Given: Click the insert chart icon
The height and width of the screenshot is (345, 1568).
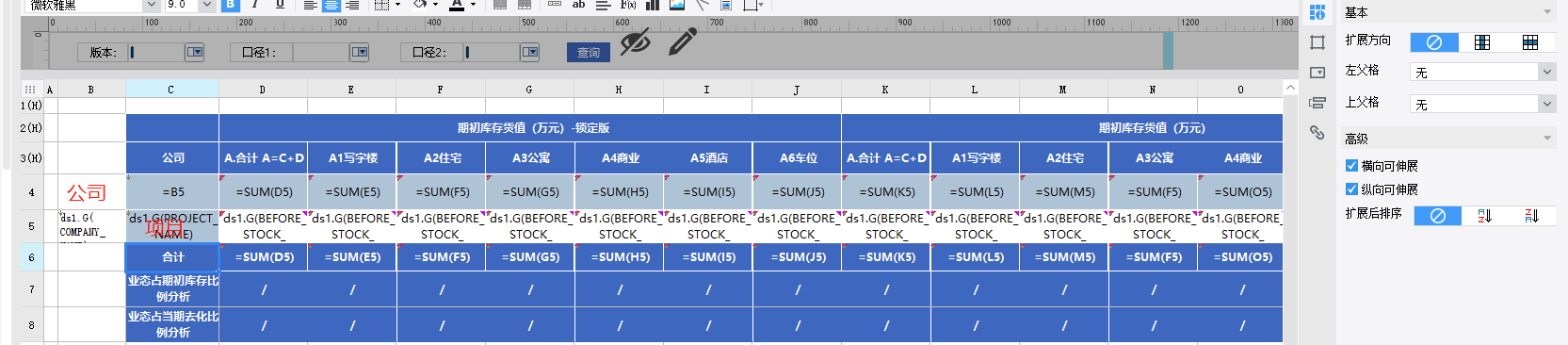Looking at the screenshot, I should pyautogui.click(x=653, y=5).
